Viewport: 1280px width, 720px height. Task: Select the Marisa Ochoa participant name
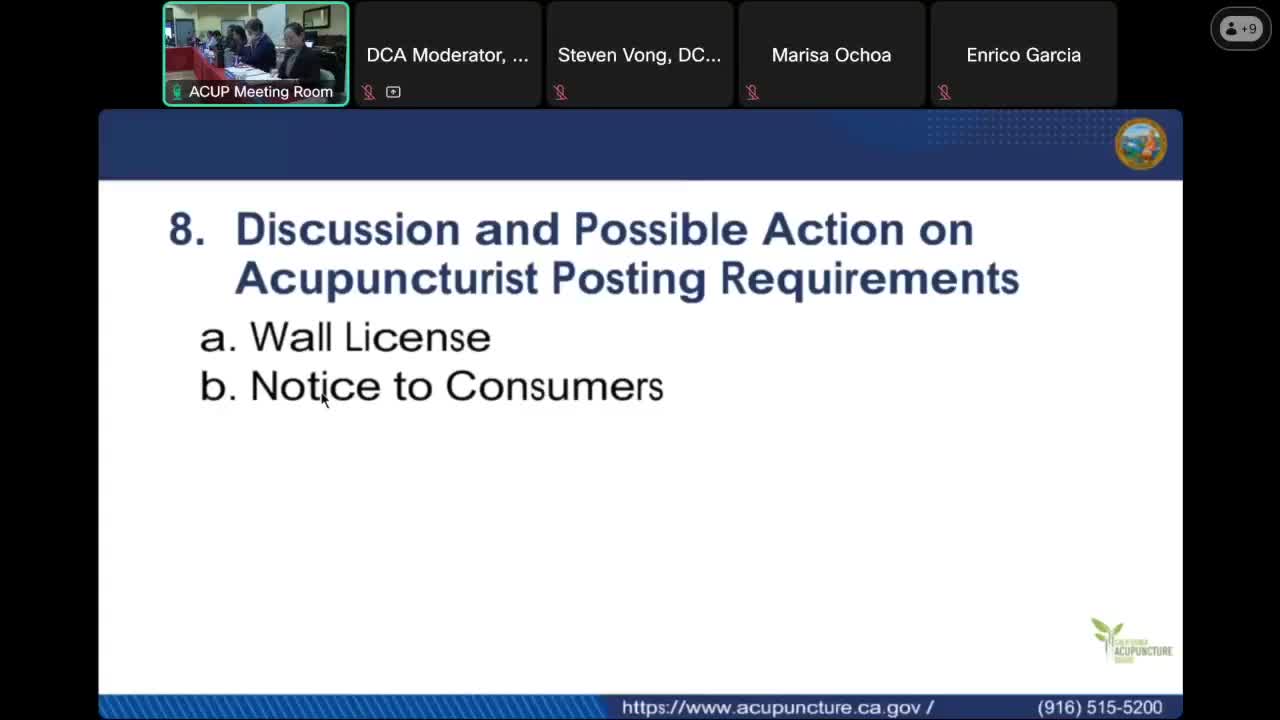pyautogui.click(x=831, y=55)
